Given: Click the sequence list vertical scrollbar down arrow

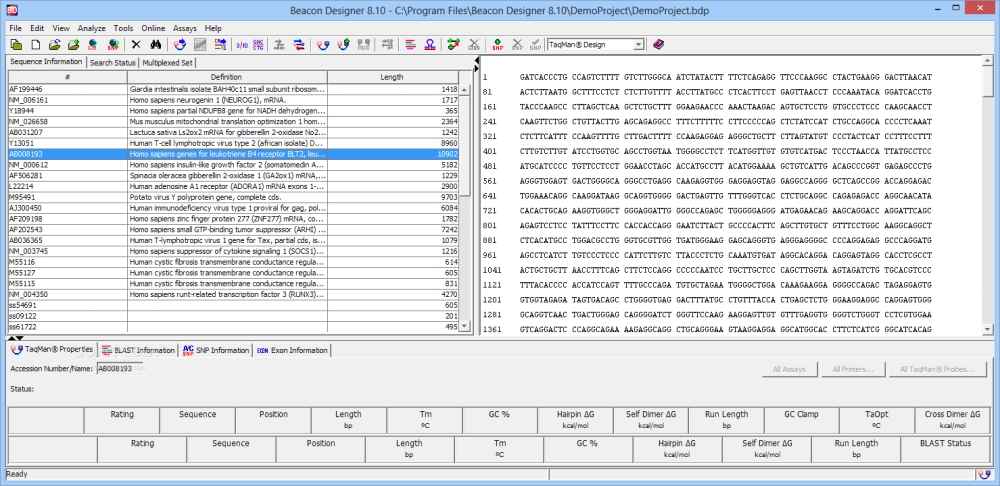Looking at the screenshot, I should tap(464, 326).
